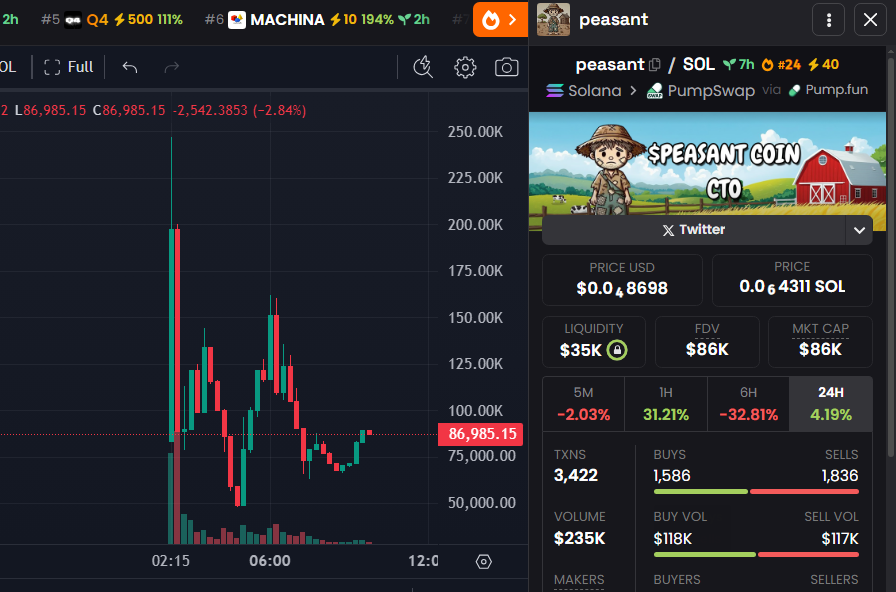
Task: Click the PRICE in SOL box
Action: click(792, 280)
